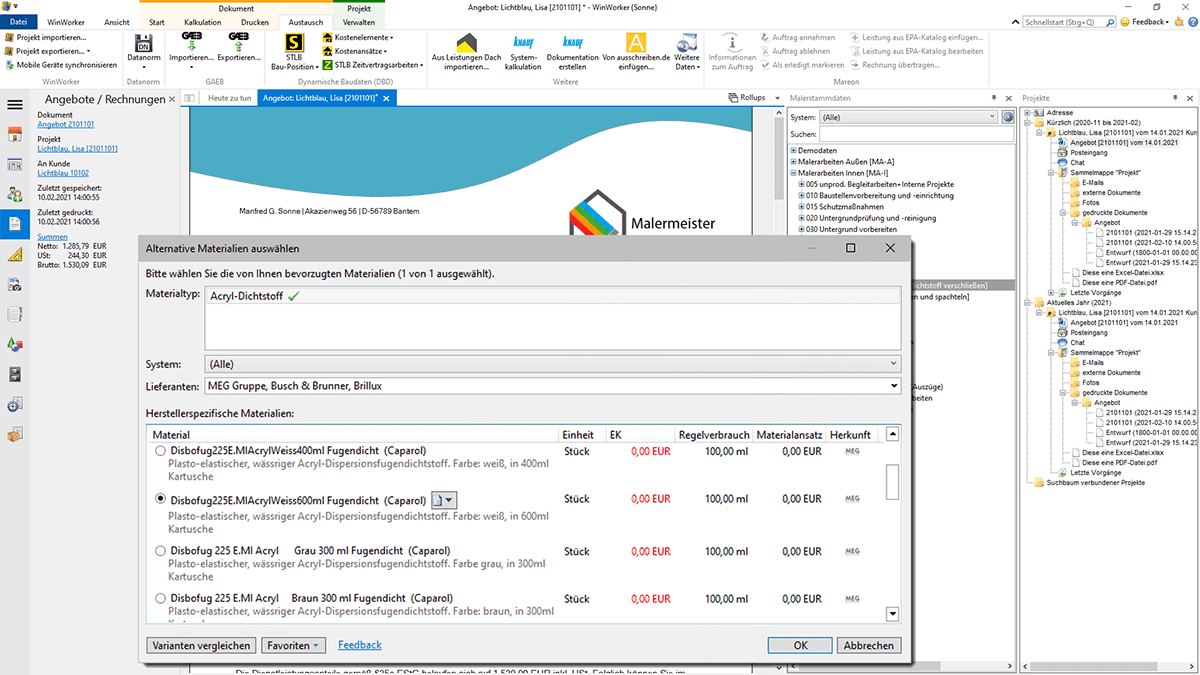Click the materials list scroll-down arrow
Image resolution: width=1200 pixels, height=675 pixels.
893,614
